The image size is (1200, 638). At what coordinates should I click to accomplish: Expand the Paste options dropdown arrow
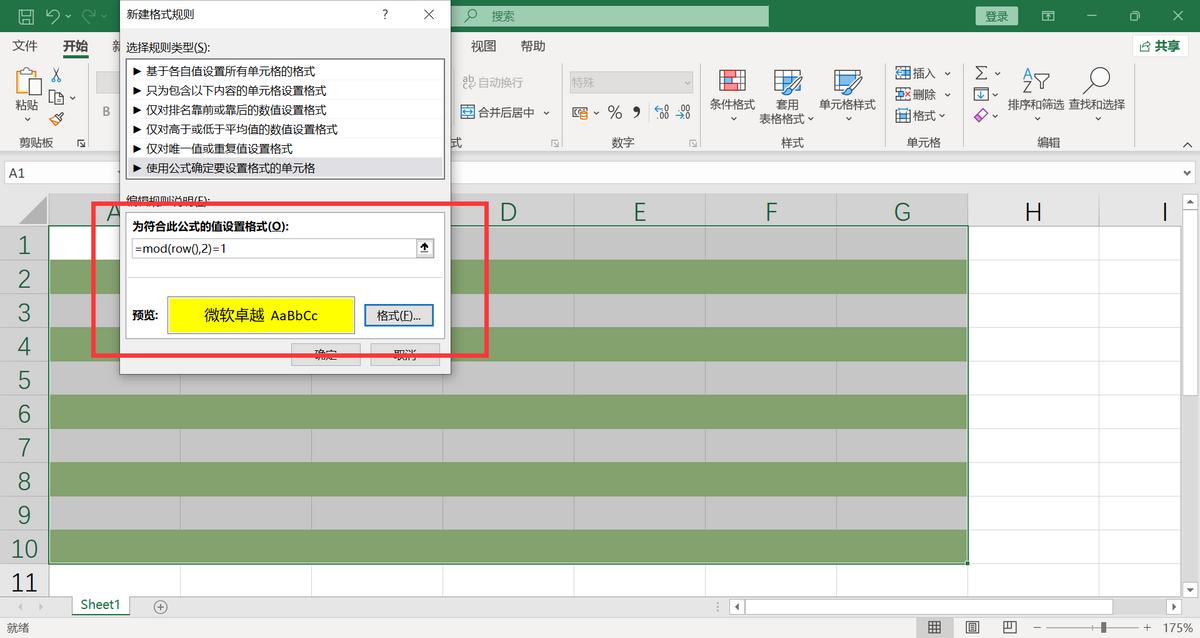click(27, 119)
